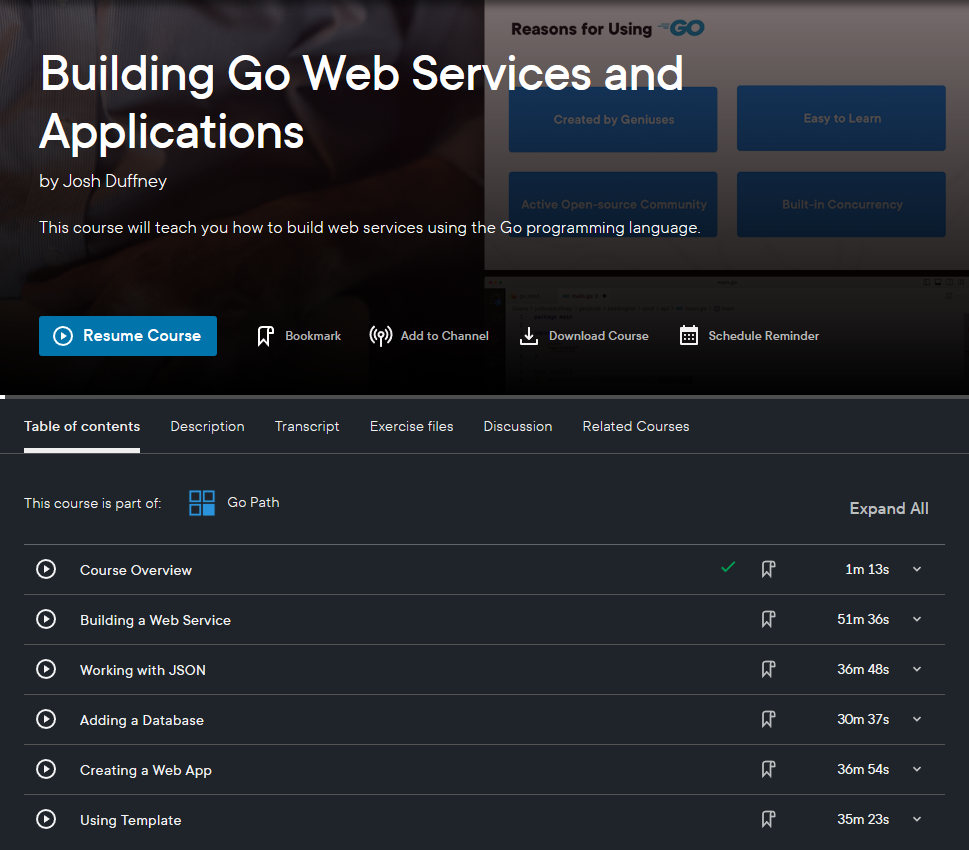Click the Go Path grid icon

click(x=202, y=503)
